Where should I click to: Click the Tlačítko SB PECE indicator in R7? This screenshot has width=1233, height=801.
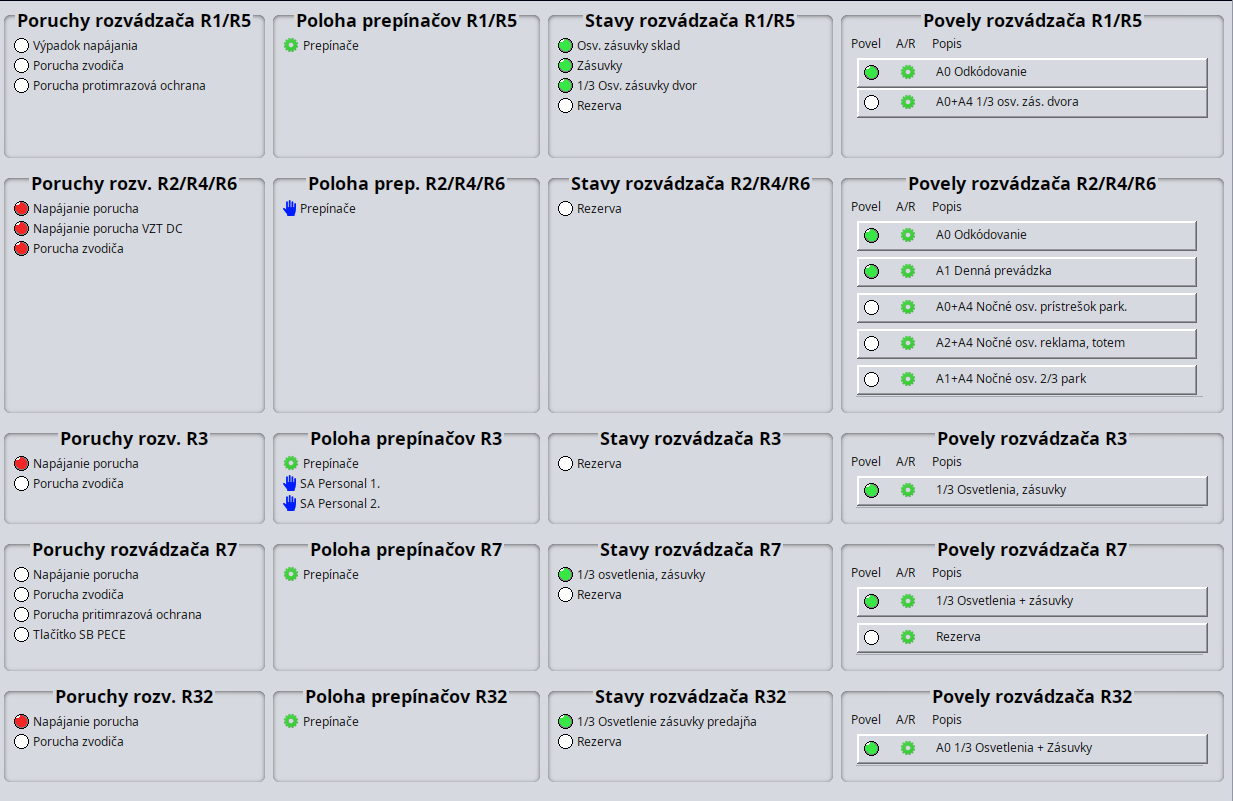pos(22,634)
